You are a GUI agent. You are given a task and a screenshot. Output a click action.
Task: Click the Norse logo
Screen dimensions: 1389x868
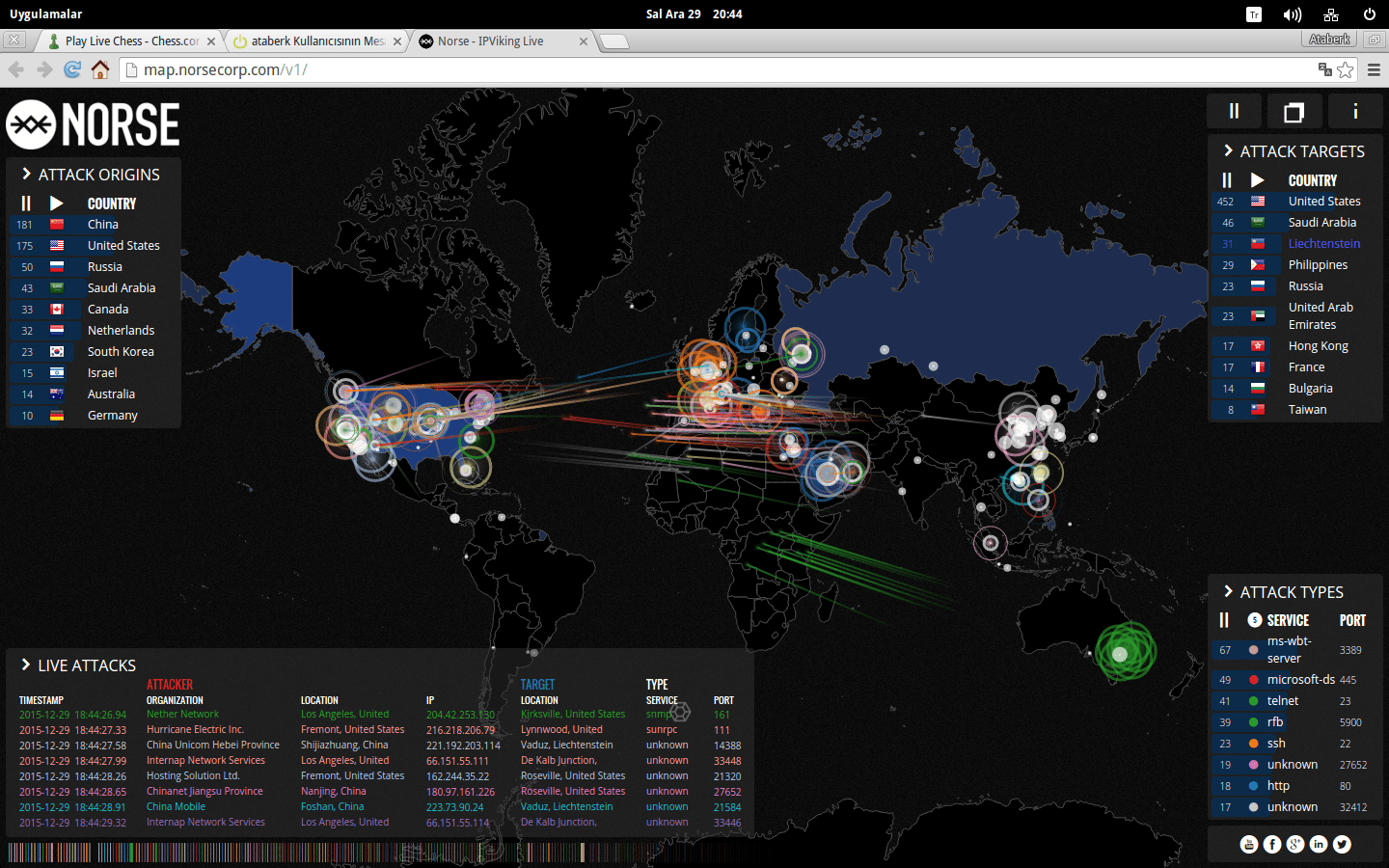tap(94, 124)
